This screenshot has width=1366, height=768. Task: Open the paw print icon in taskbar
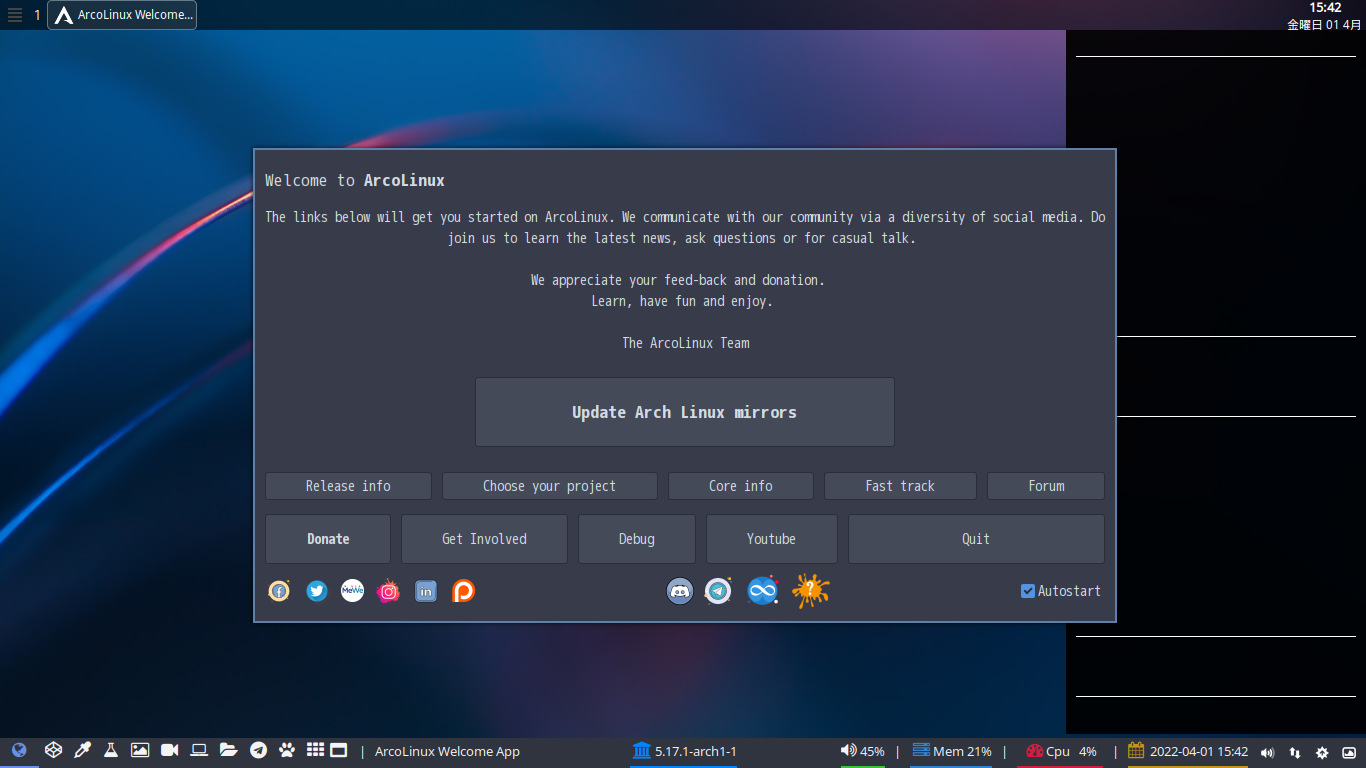(287, 750)
